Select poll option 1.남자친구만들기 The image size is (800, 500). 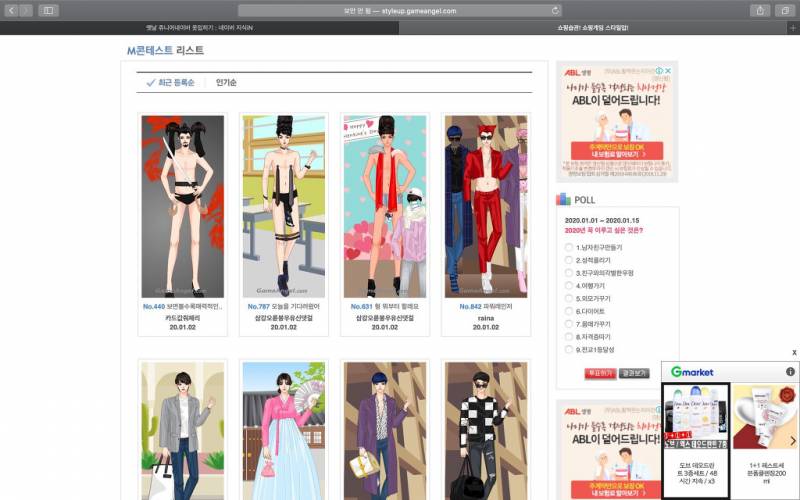[569, 247]
